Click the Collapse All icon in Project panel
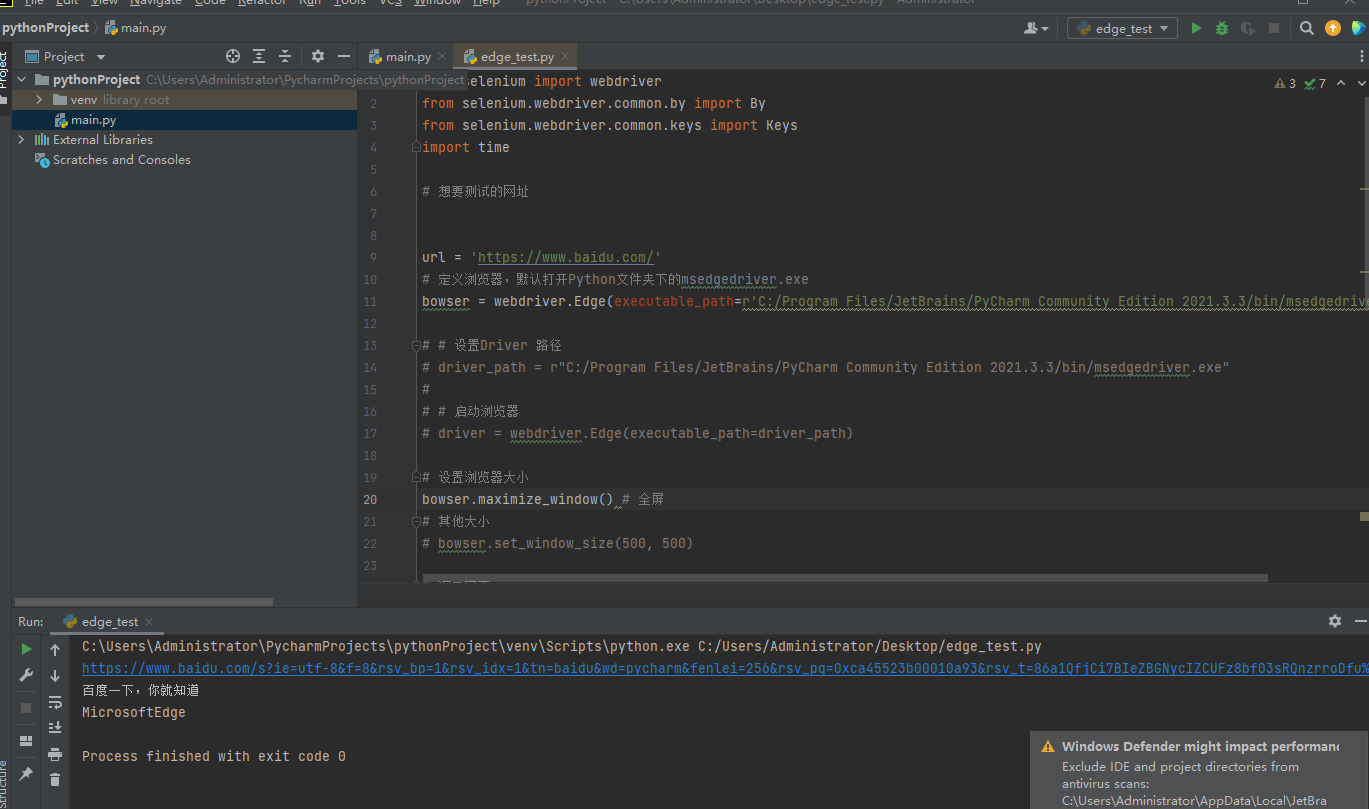1369x809 pixels. (285, 57)
